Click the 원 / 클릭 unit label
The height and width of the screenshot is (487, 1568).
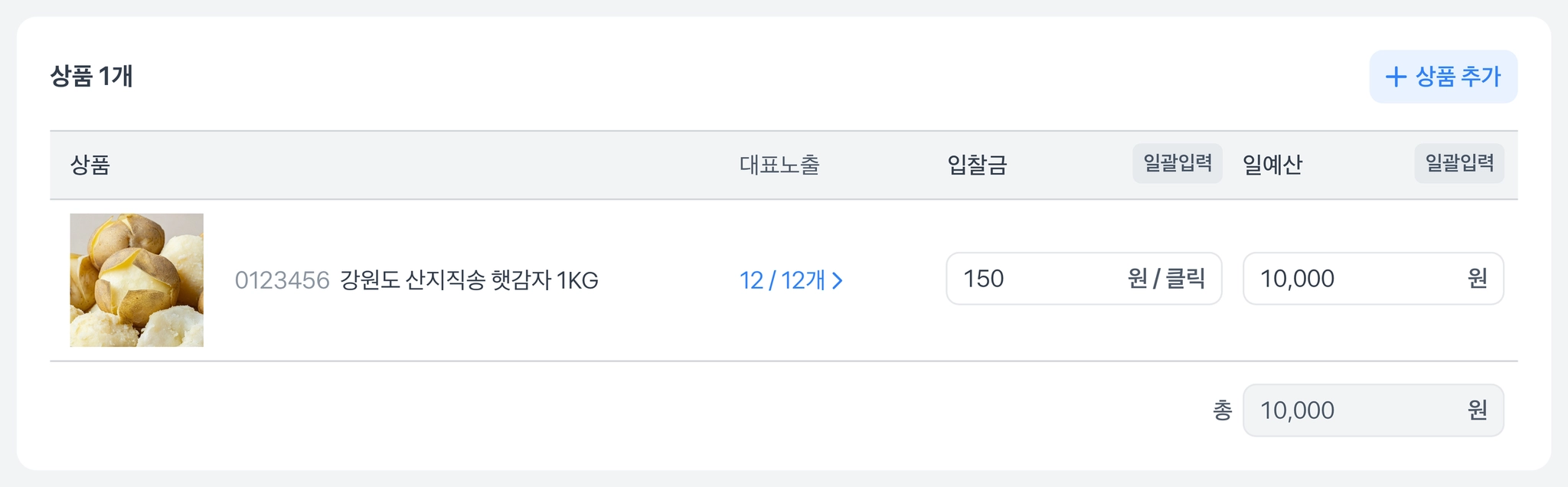click(x=1166, y=279)
